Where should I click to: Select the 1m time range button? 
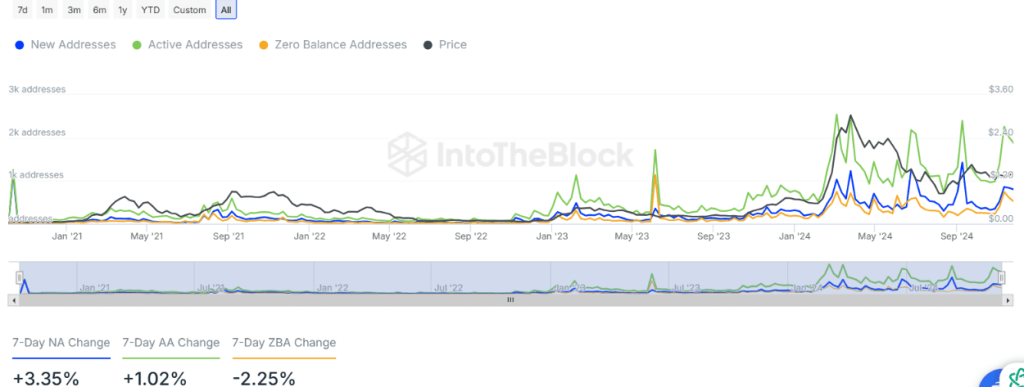point(47,10)
